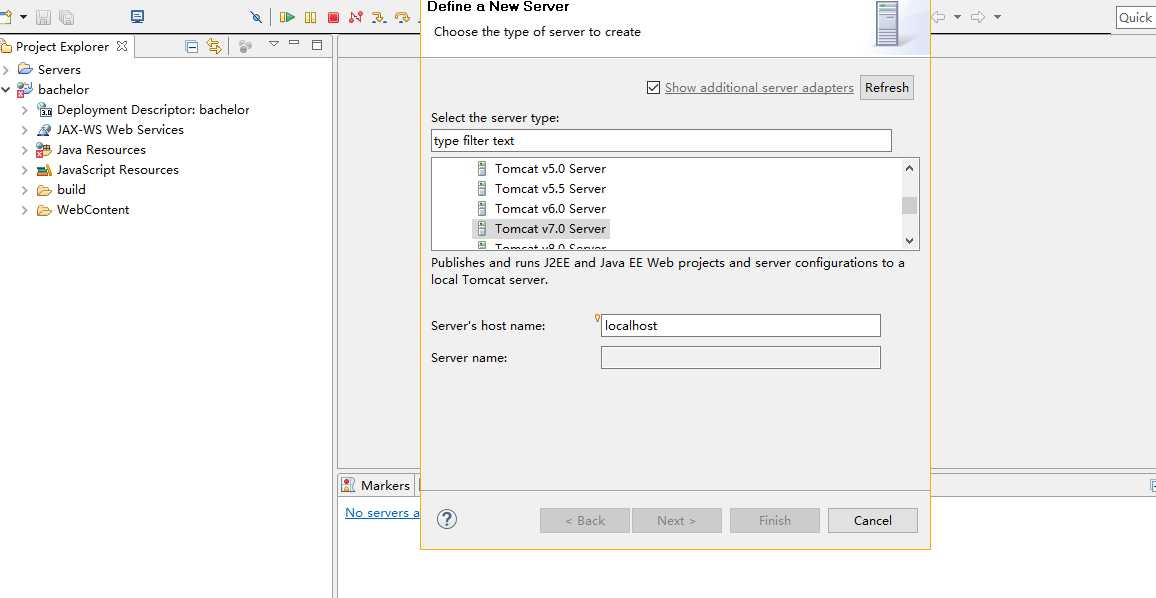
Task: Click the Back navigation arrow in toolbar
Action: 939,16
